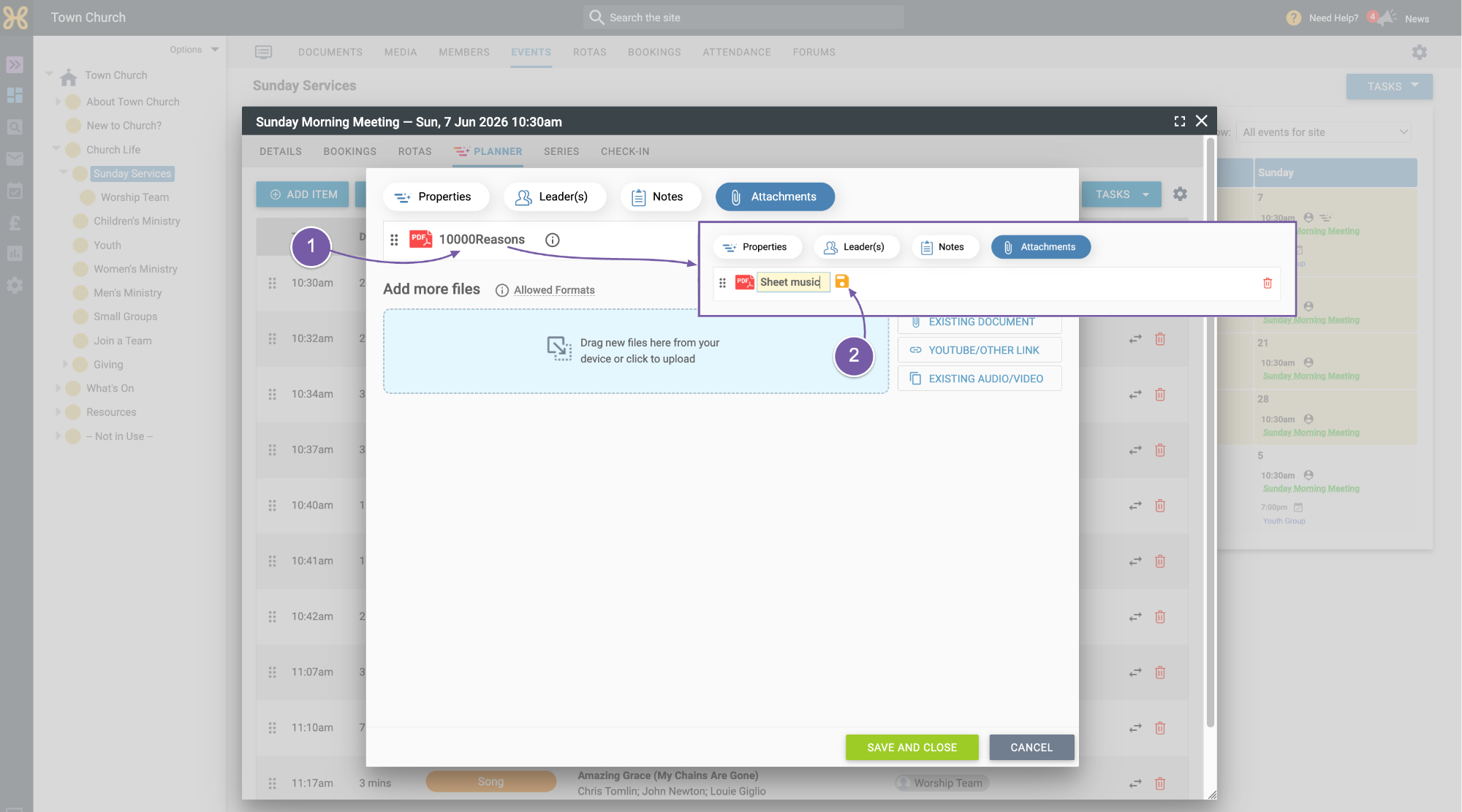Image resolution: width=1462 pixels, height=812 pixels.
Task: Toggle fullscreen icon in event dialog header
Action: point(1180,121)
